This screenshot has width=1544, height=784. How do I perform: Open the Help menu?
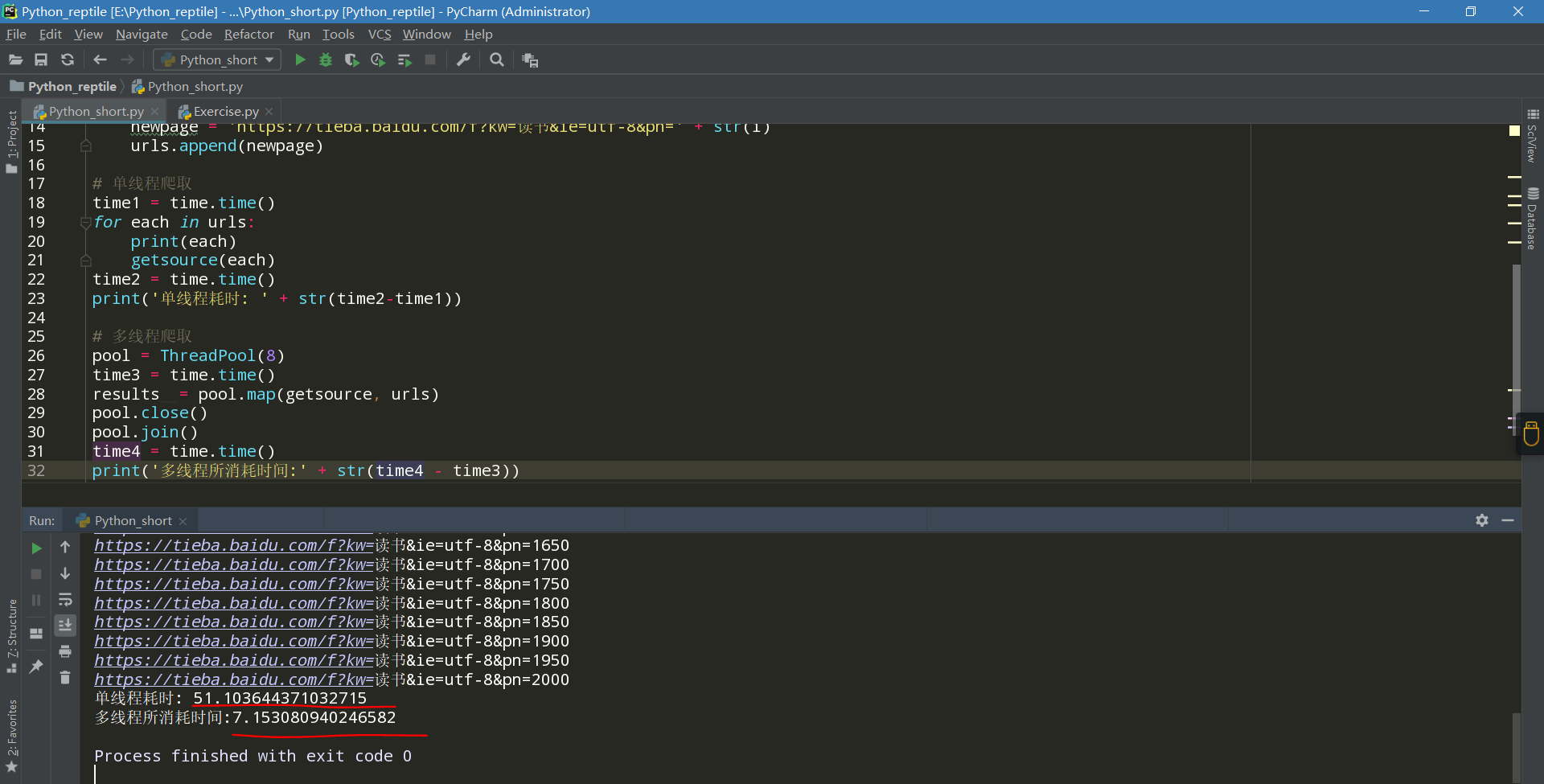(x=478, y=34)
